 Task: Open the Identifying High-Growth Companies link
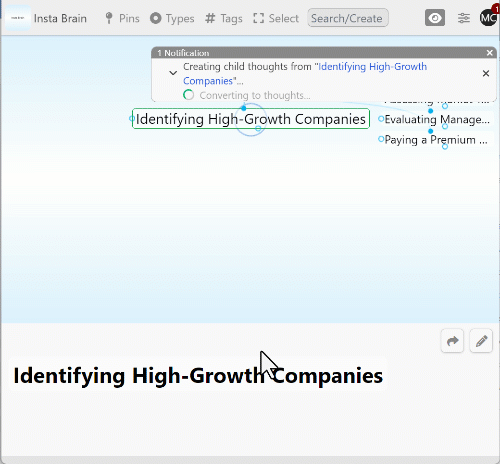pyautogui.click(x=305, y=74)
